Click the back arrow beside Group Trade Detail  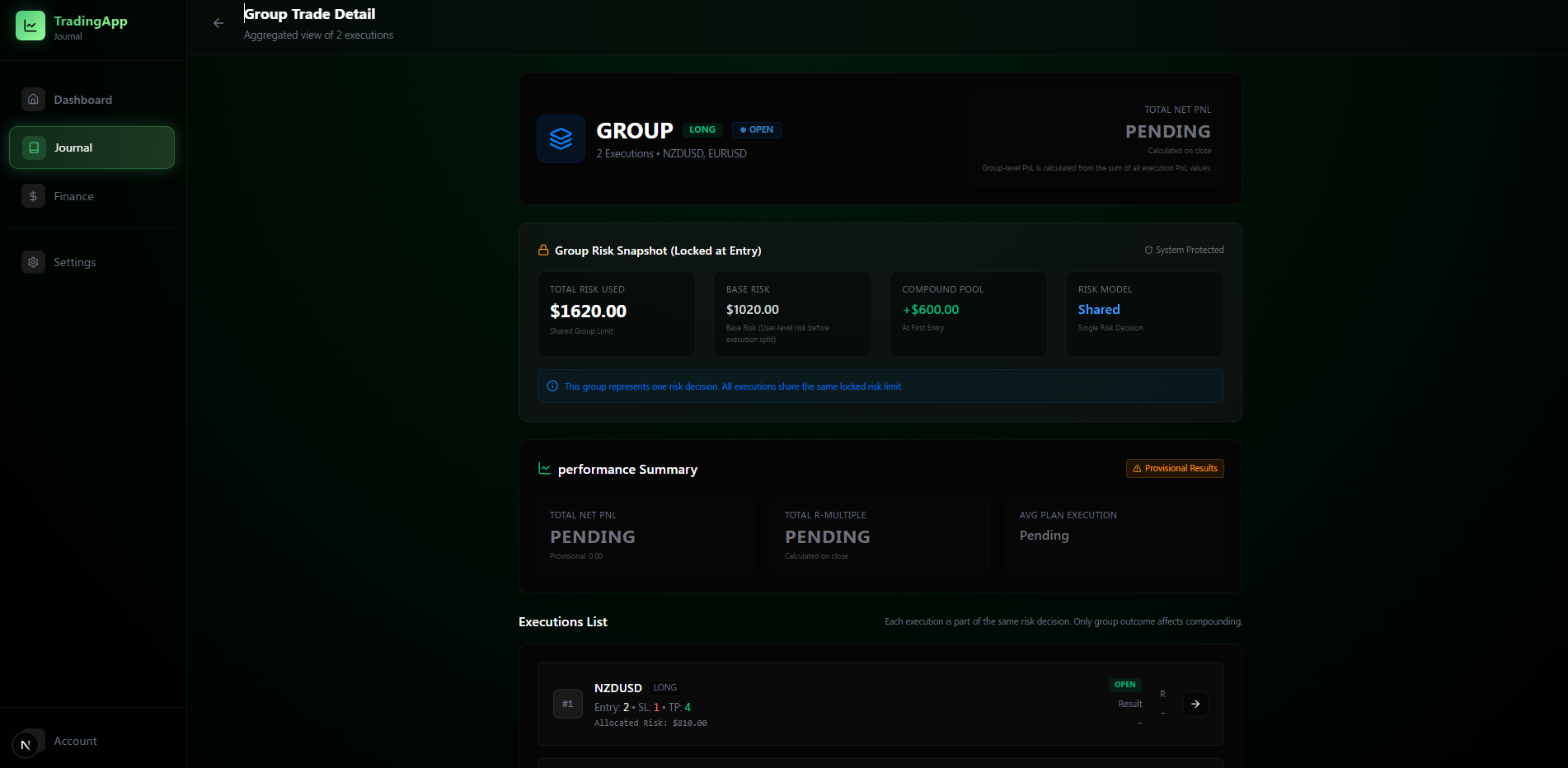[218, 23]
